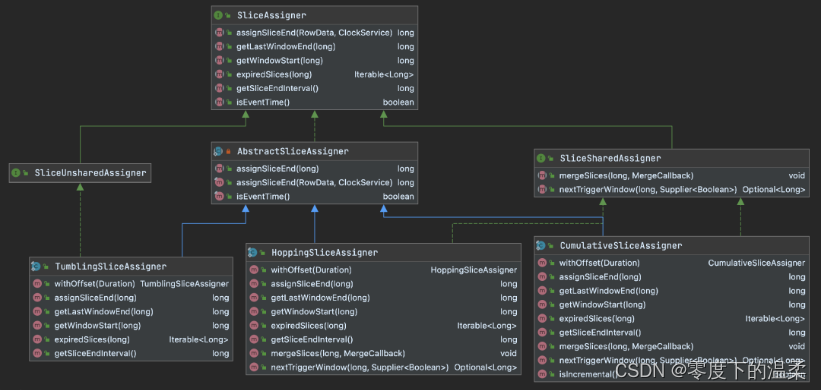Click method icon of withOffset(Duration) in HoppingSliceAssigner
The width and height of the screenshot is (822, 390).
(x=254, y=270)
